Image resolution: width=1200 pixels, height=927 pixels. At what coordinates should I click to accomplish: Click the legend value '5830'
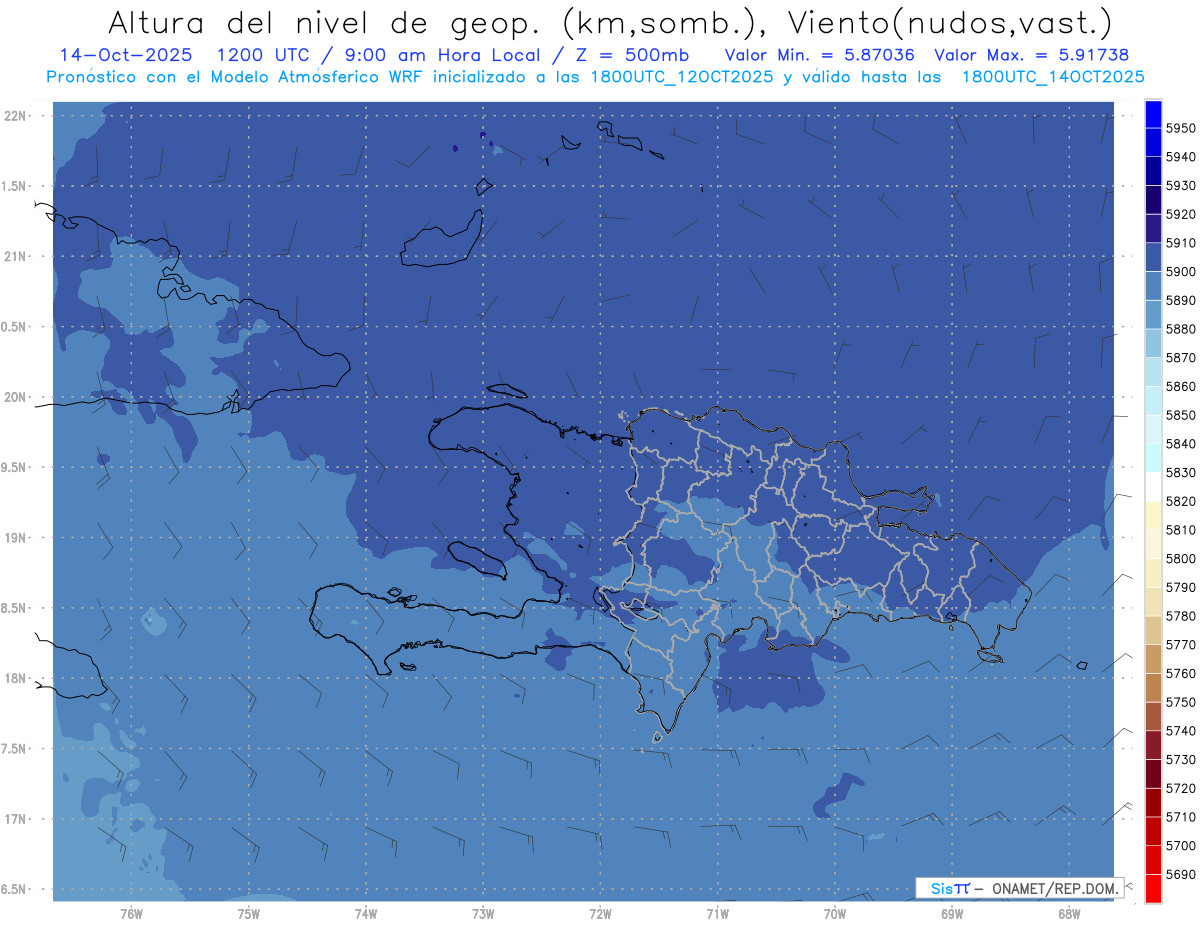[x=1181, y=473]
